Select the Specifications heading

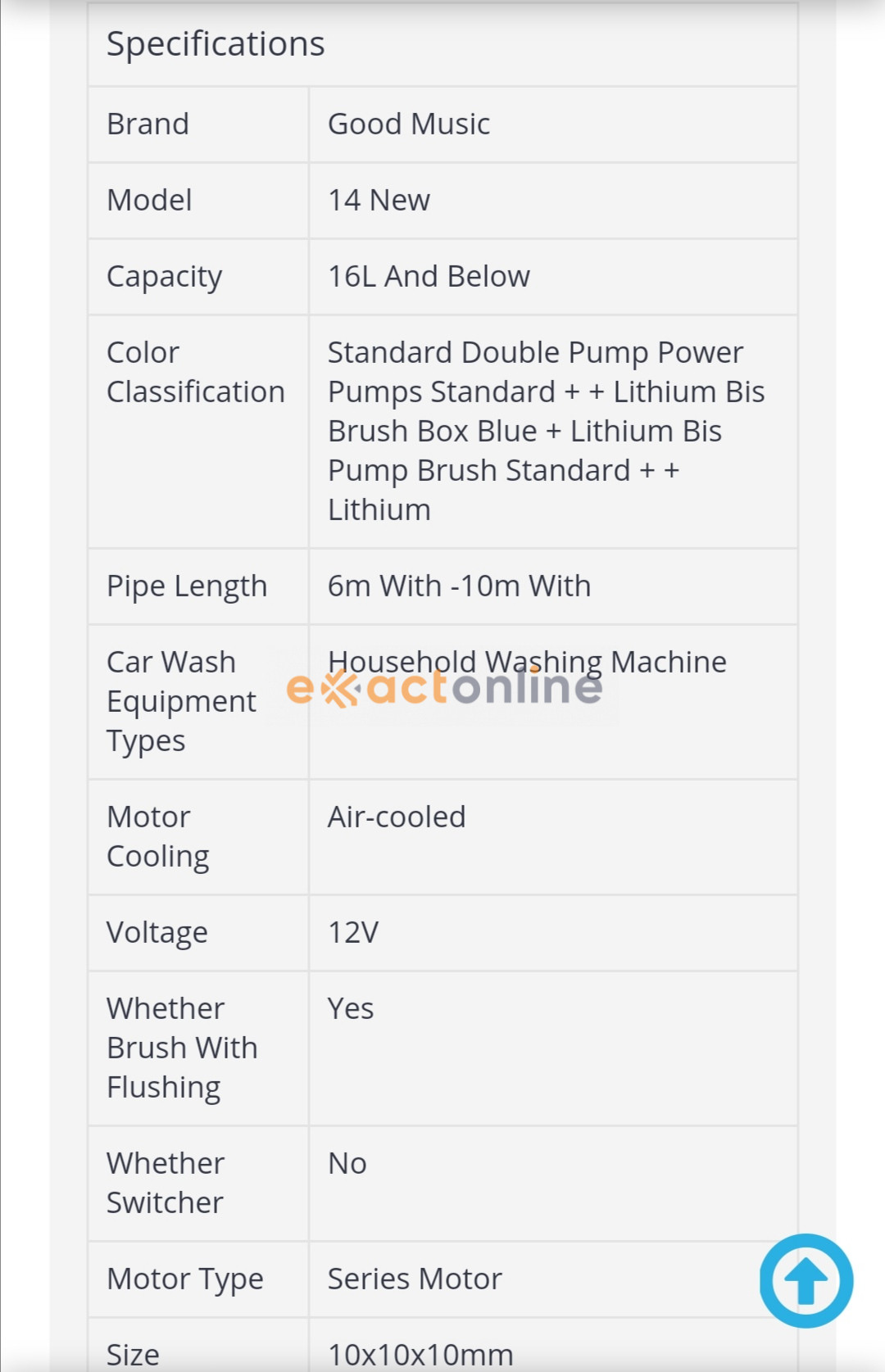click(216, 44)
